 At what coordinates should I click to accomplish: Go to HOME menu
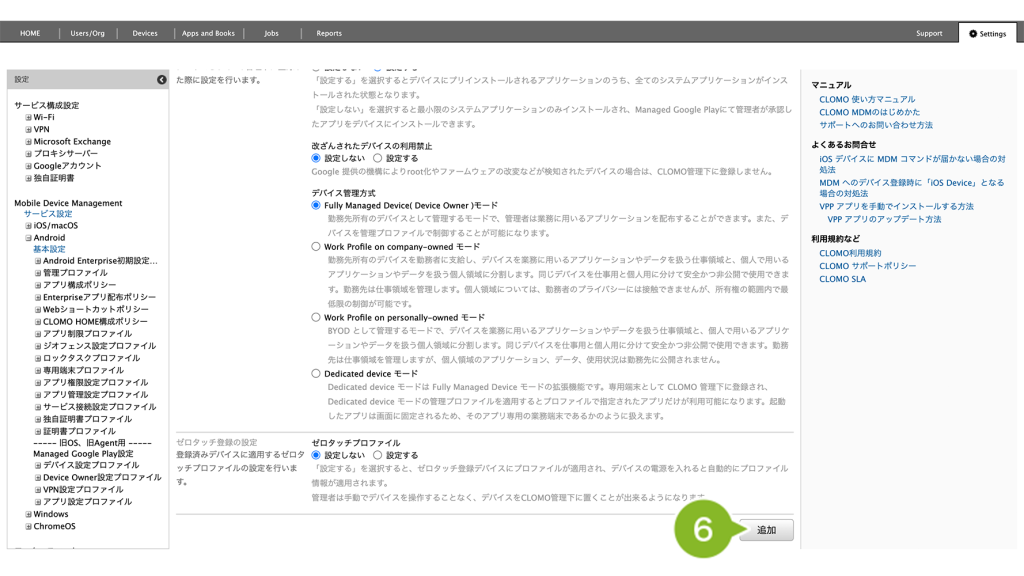click(30, 33)
